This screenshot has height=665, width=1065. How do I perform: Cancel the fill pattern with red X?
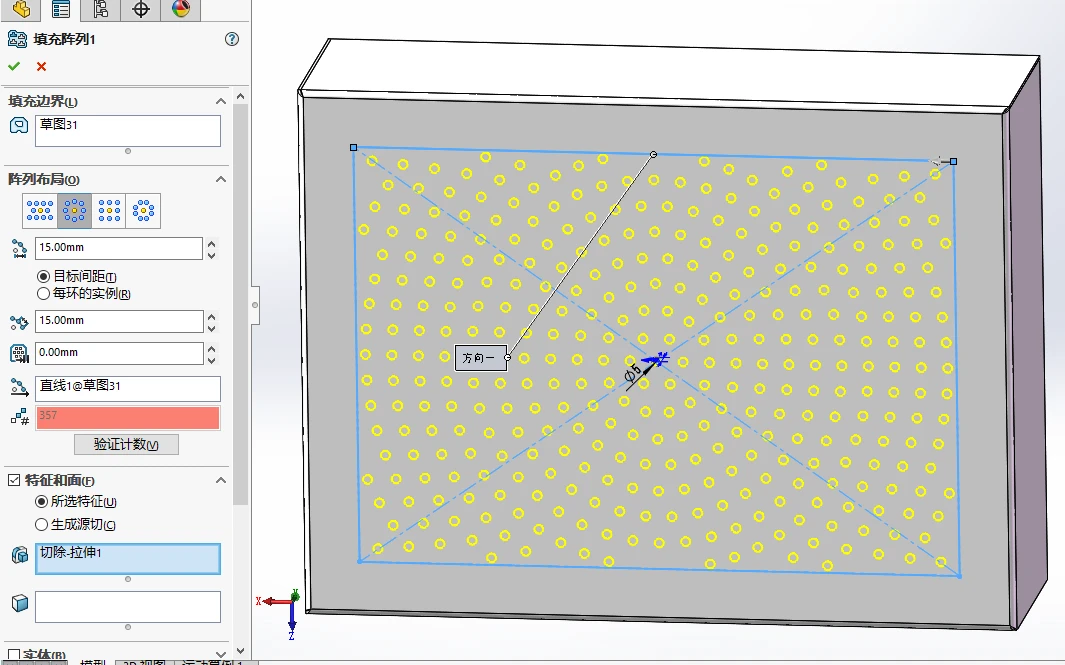(x=41, y=67)
